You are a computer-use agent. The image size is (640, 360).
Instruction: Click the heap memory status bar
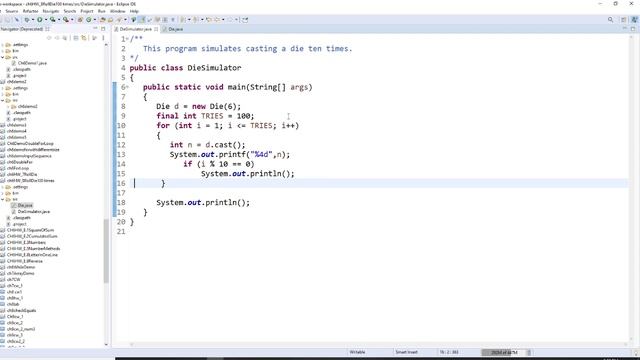[x=503, y=352]
